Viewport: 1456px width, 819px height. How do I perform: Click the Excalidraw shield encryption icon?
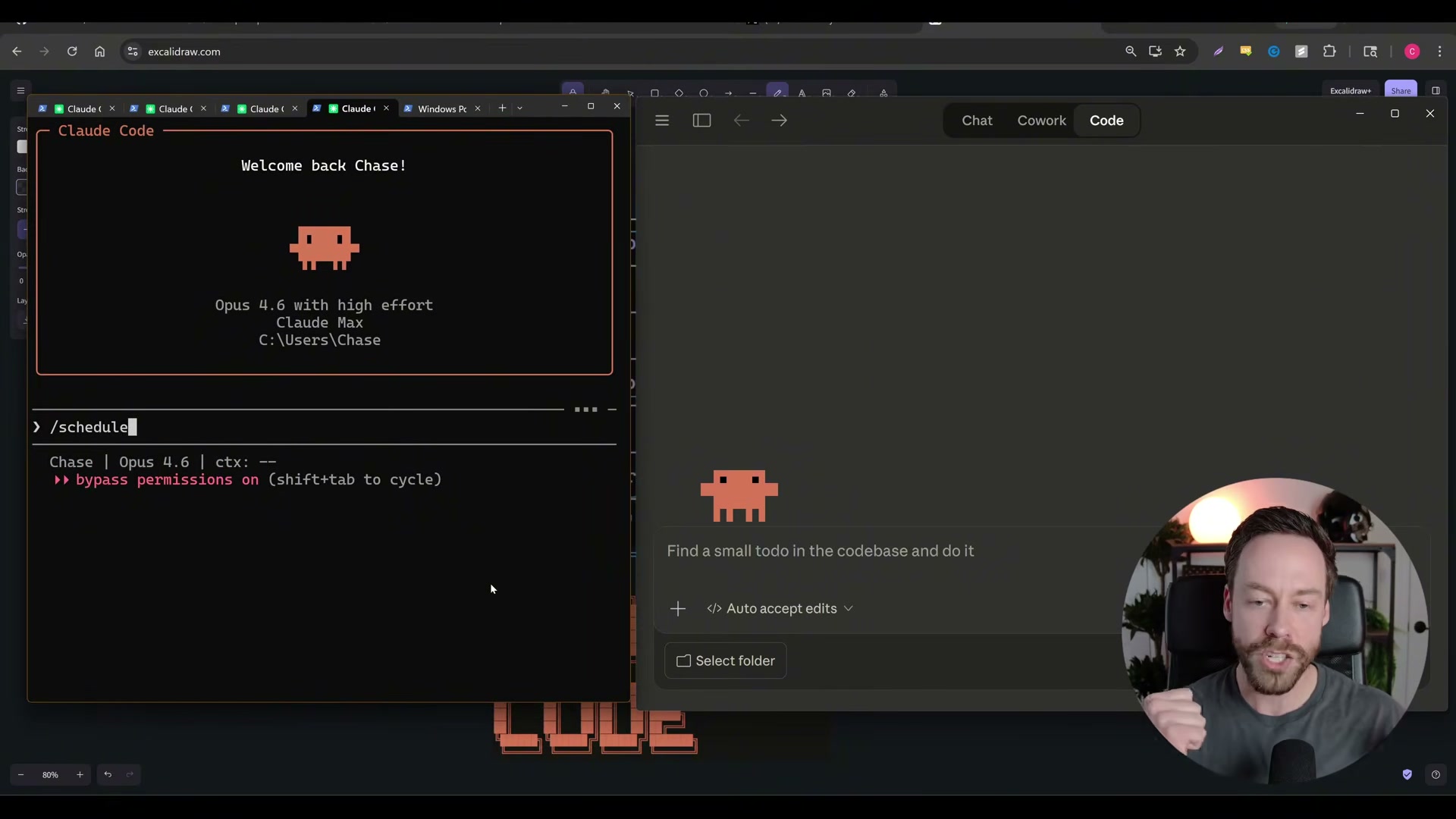pyautogui.click(x=1407, y=774)
